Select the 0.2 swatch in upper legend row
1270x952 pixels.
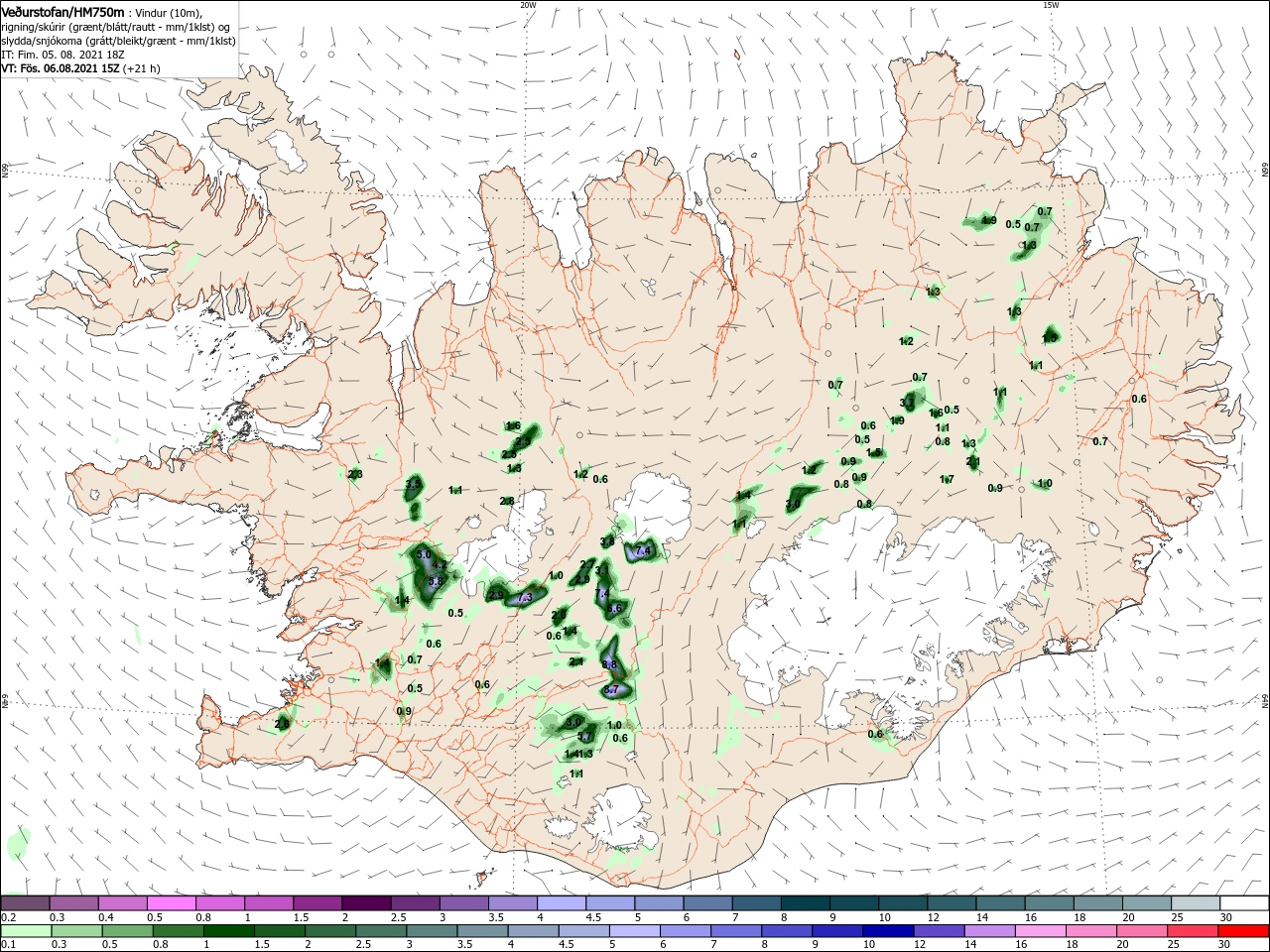[25, 903]
